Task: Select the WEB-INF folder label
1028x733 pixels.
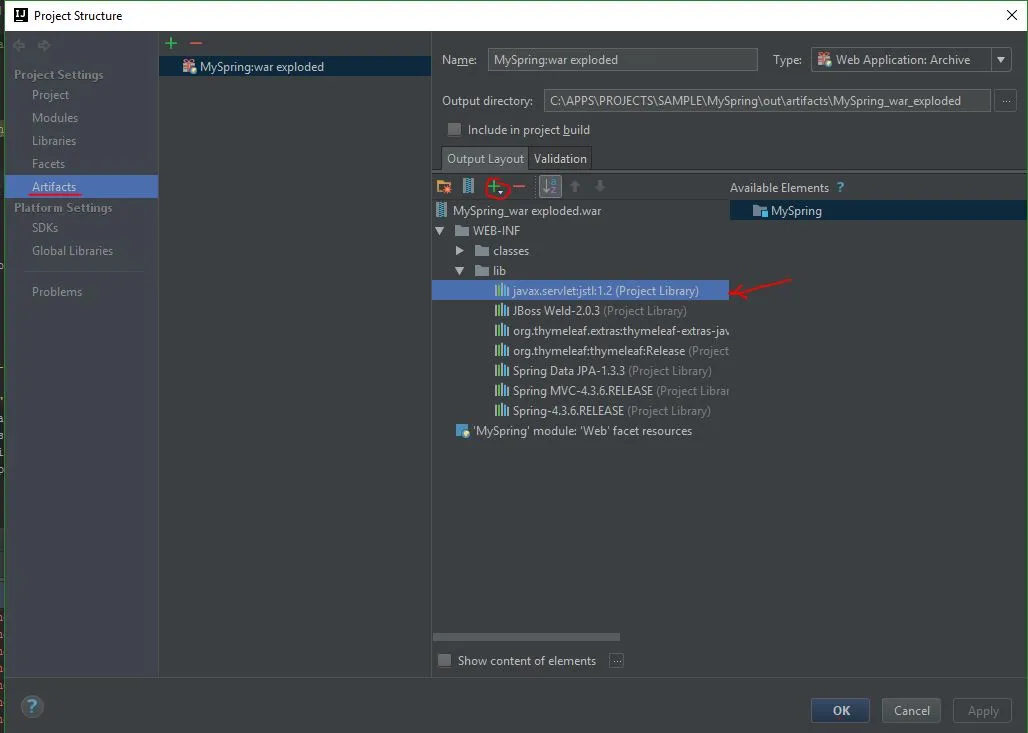Action: 496,231
